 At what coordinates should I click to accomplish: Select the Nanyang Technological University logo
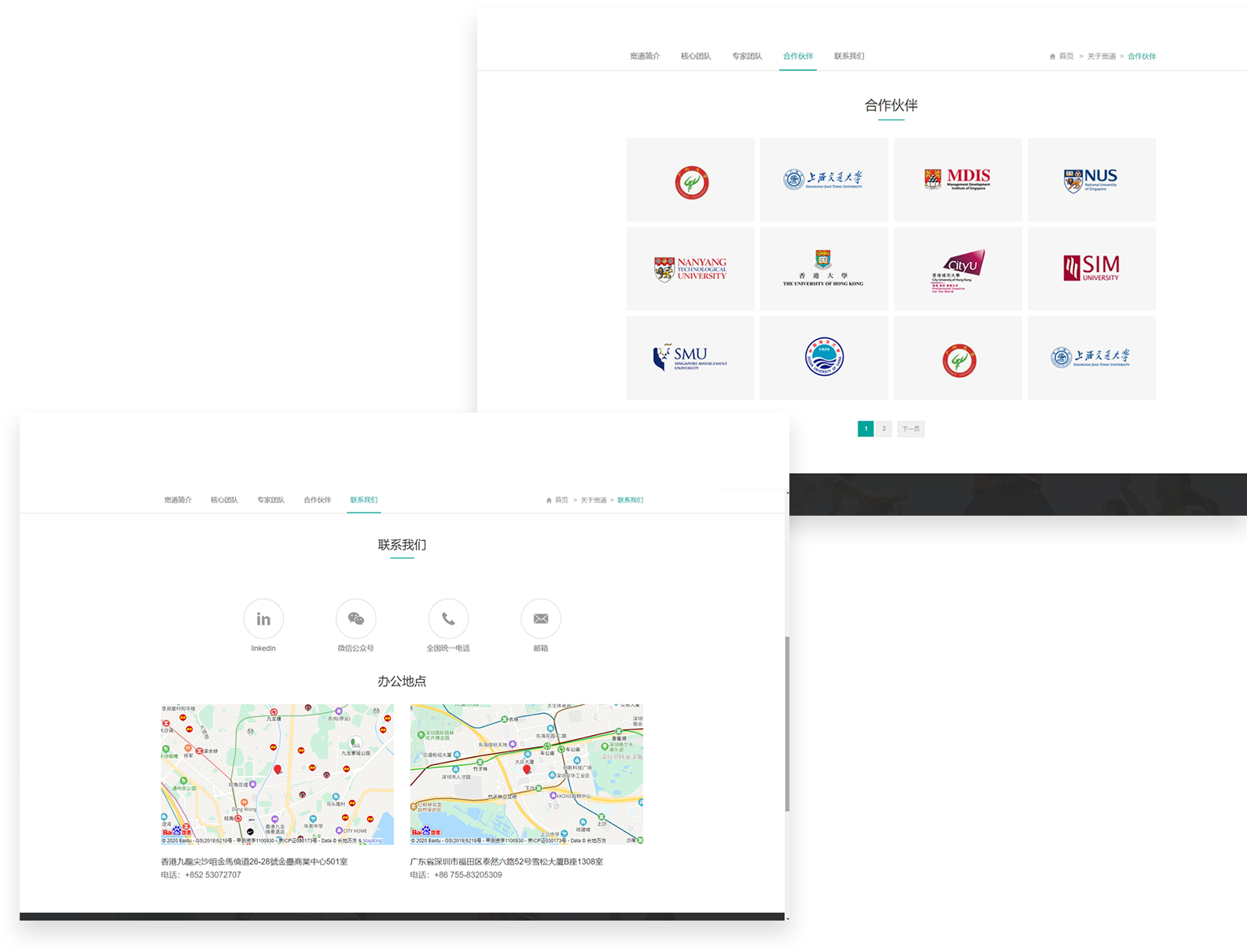click(x=690, y=269)
